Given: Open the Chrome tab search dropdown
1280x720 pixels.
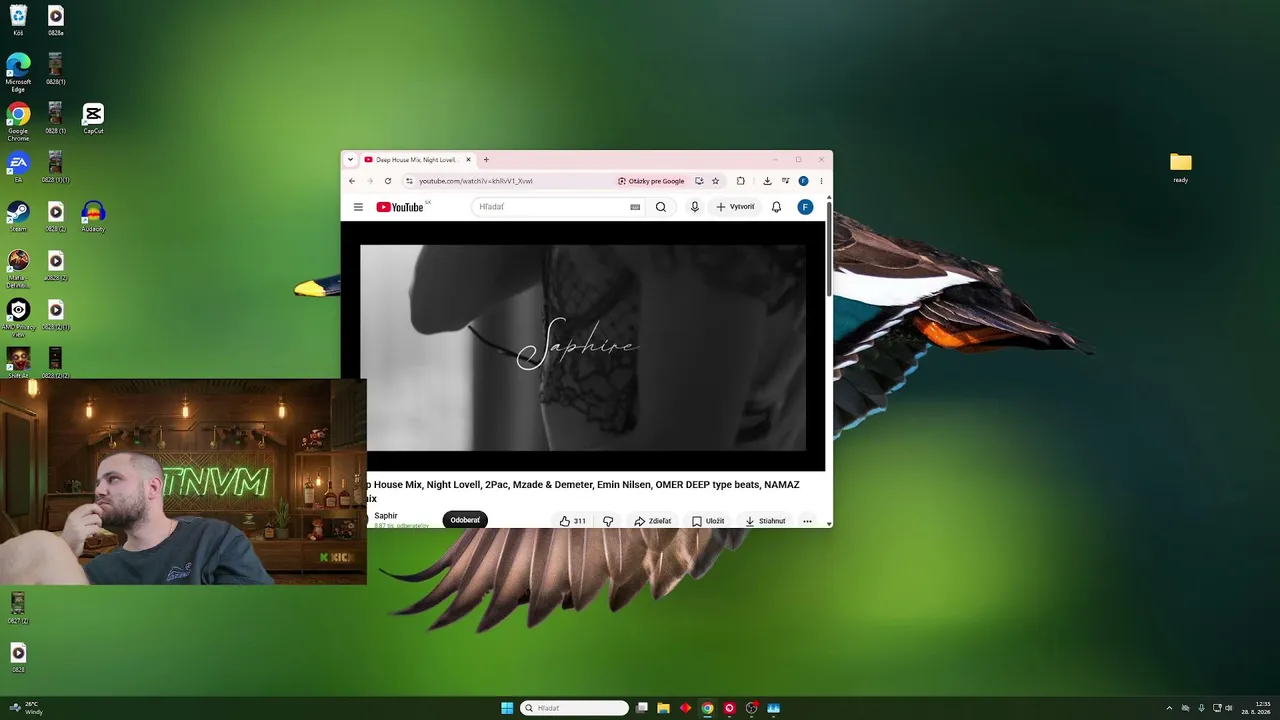Looking at the screenshot, I should (350, 159).
